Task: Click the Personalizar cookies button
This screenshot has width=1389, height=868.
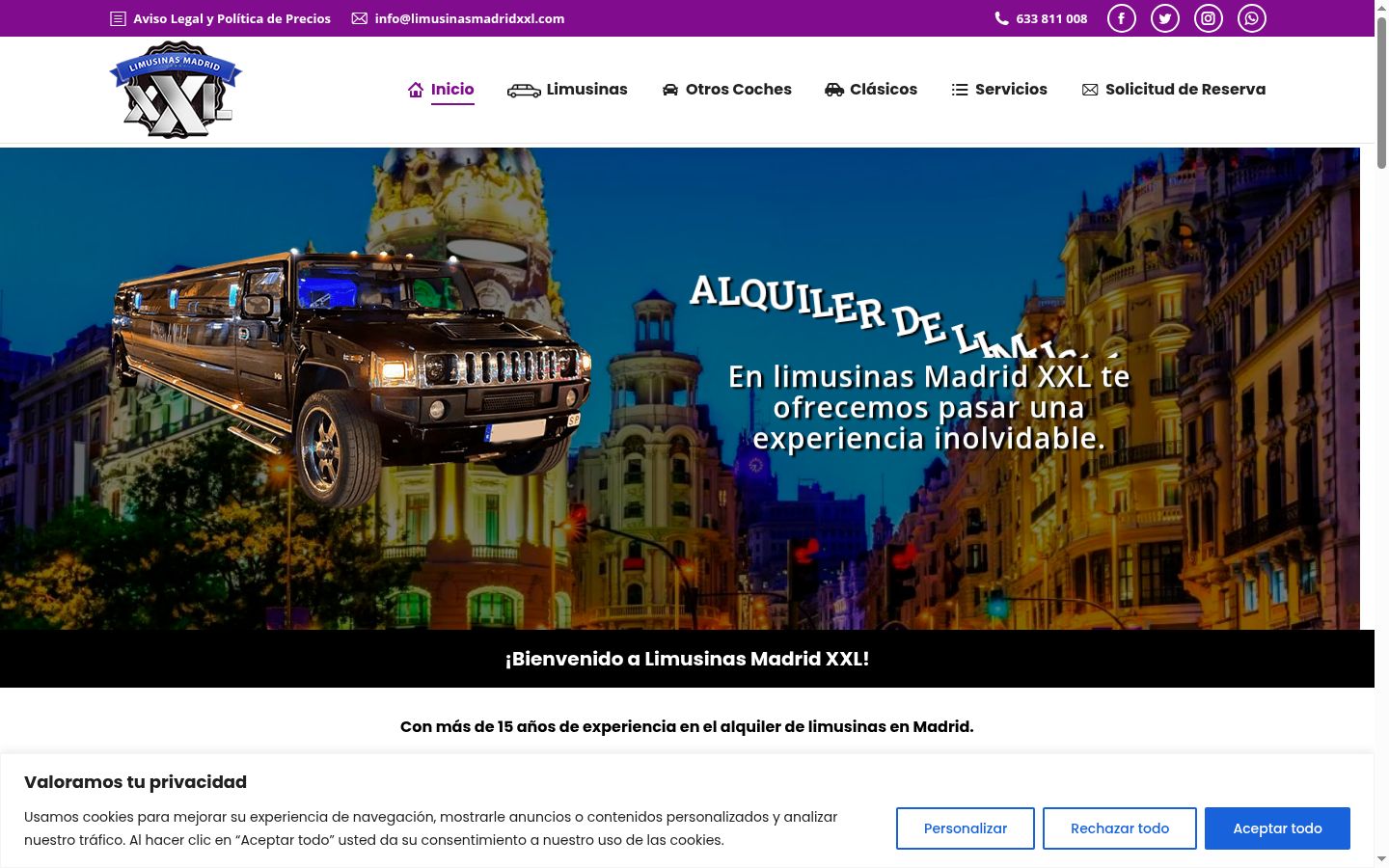Action: tap(966, 828)
